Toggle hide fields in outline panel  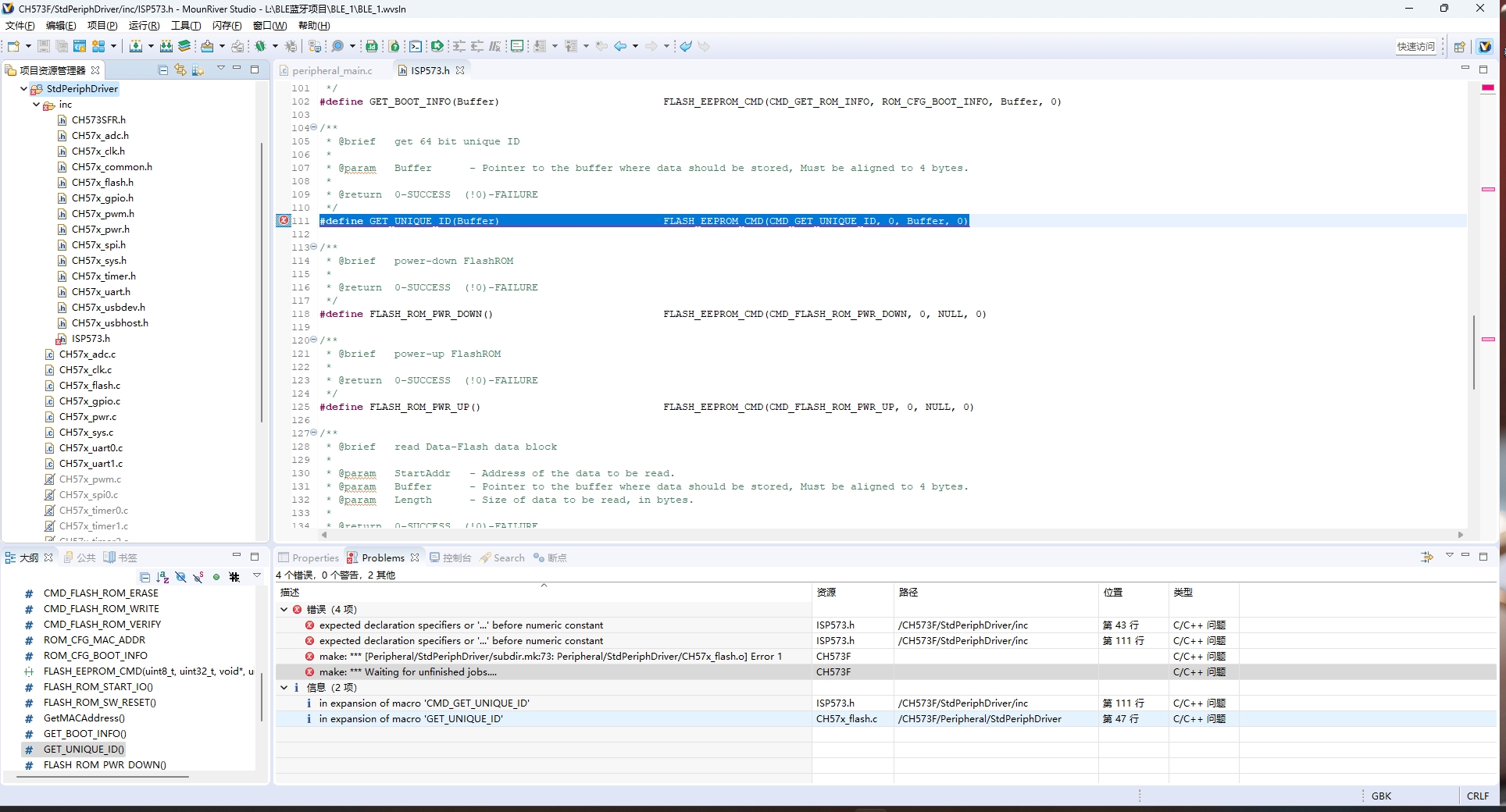click(180, 577)
